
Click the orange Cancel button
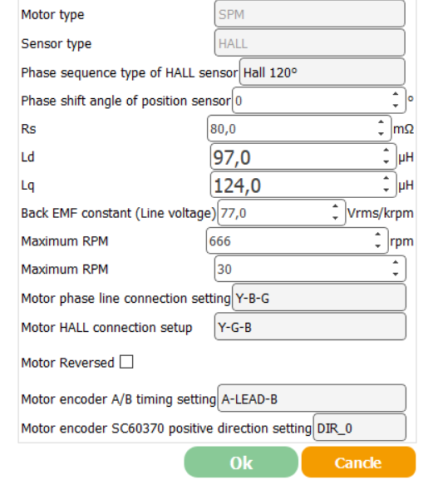(x=359, y=463)
